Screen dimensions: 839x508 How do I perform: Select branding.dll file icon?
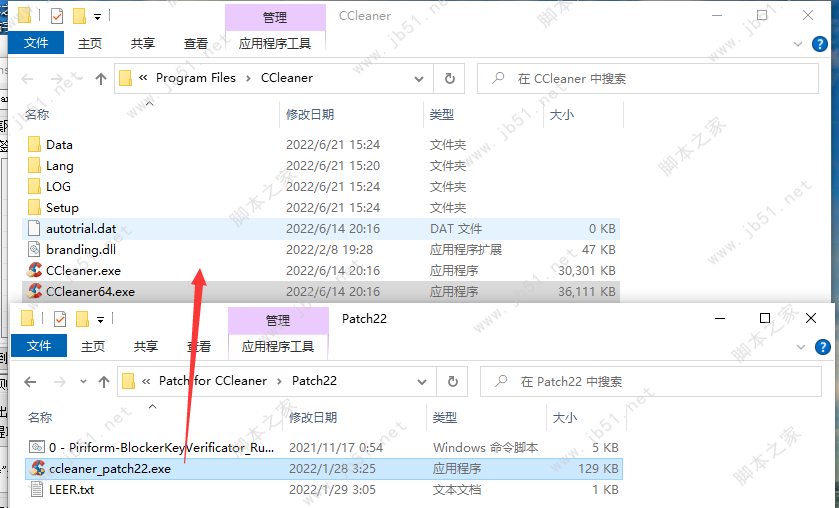tap(34, 249)
